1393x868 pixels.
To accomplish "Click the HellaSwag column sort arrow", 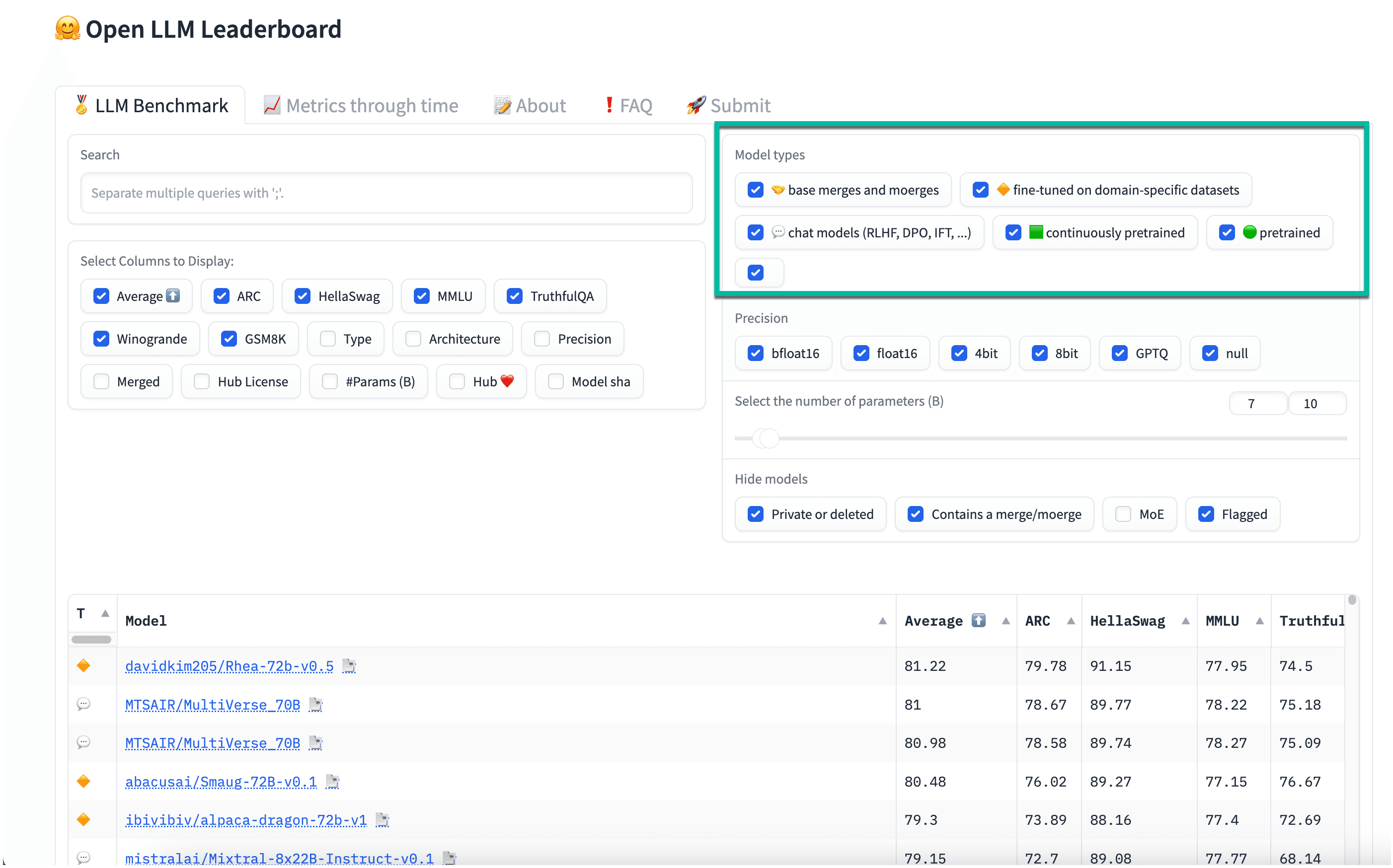I will pyautogui.click(x=1186, y=621).
